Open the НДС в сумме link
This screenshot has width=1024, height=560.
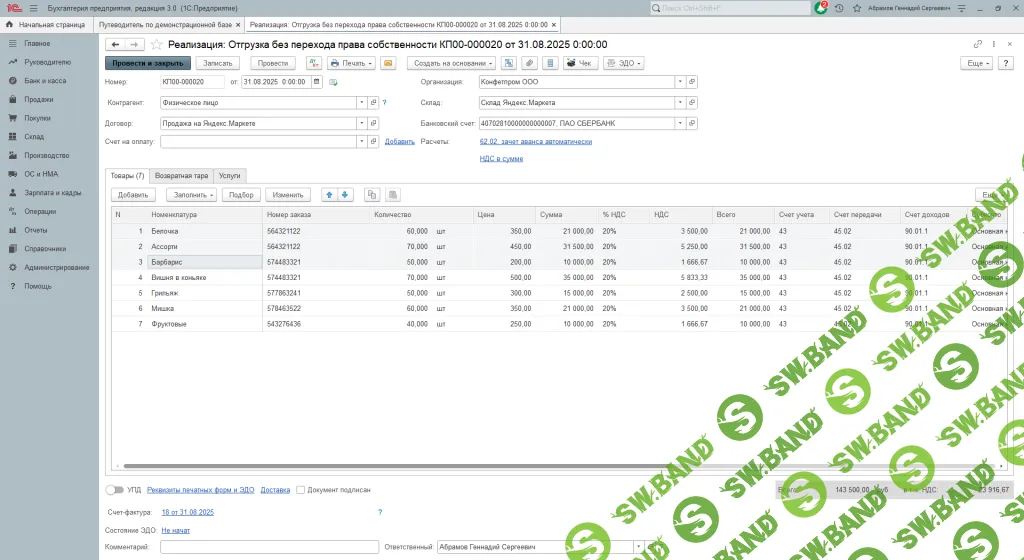coord(501,158)
